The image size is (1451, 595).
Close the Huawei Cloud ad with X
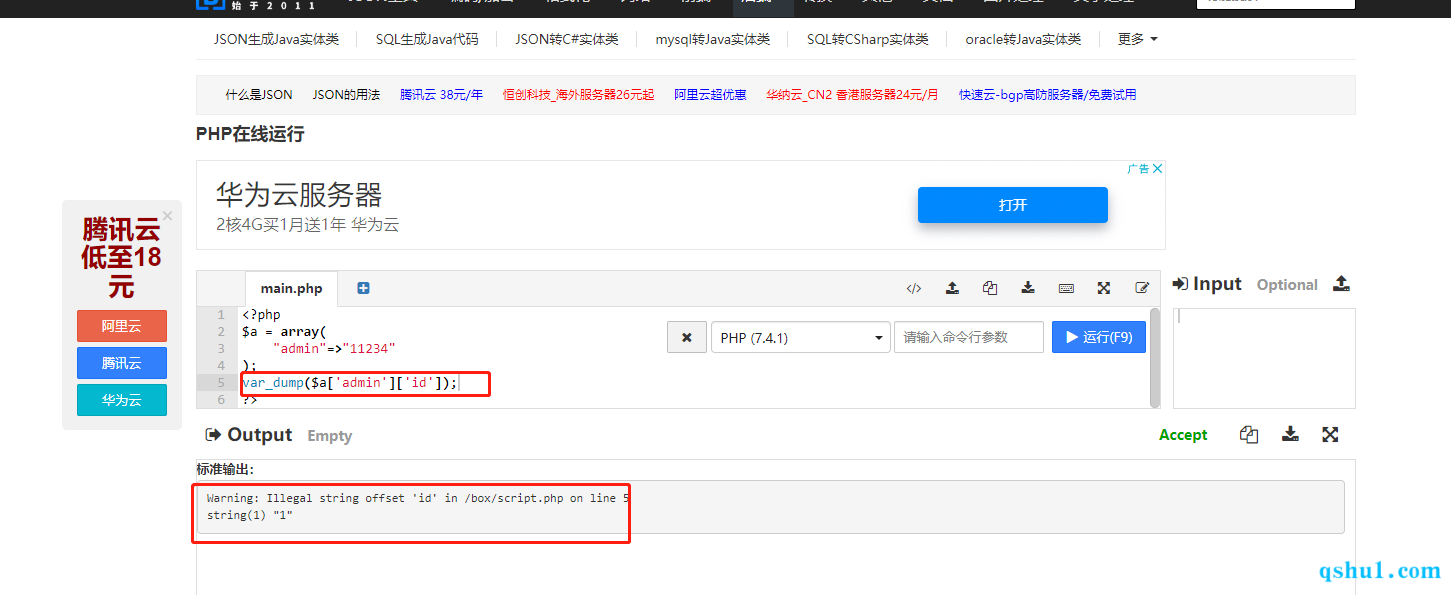pos(1157,169)
